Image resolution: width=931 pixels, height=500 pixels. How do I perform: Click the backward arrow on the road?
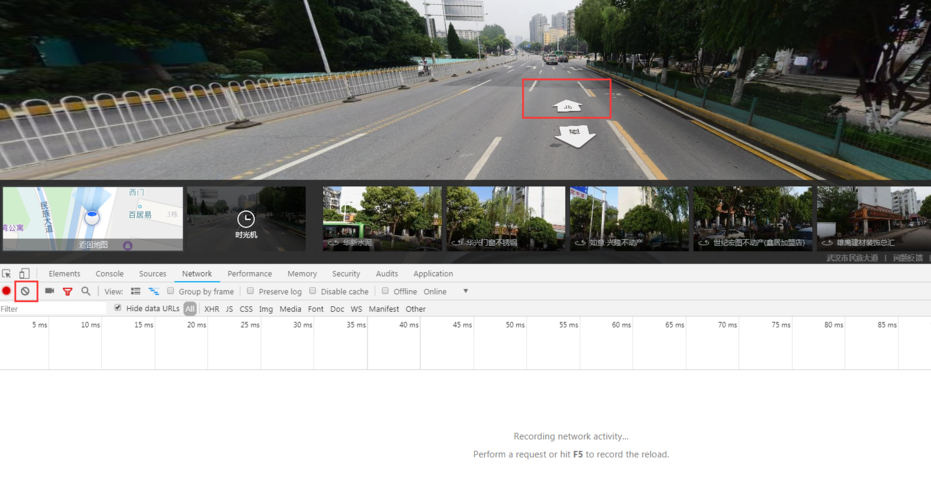[x=575, y=136]
